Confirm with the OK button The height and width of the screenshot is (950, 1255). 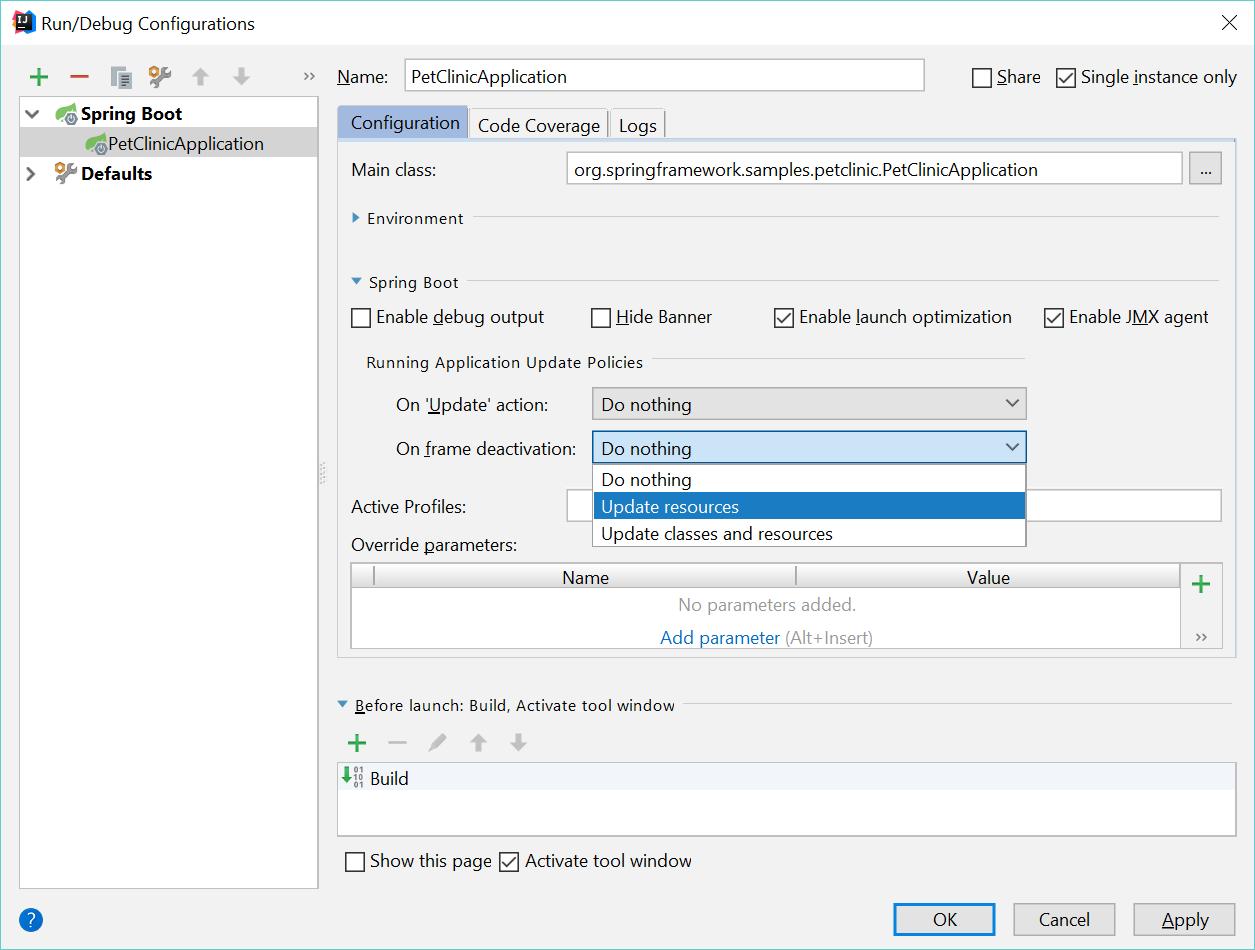click(944, 920)
